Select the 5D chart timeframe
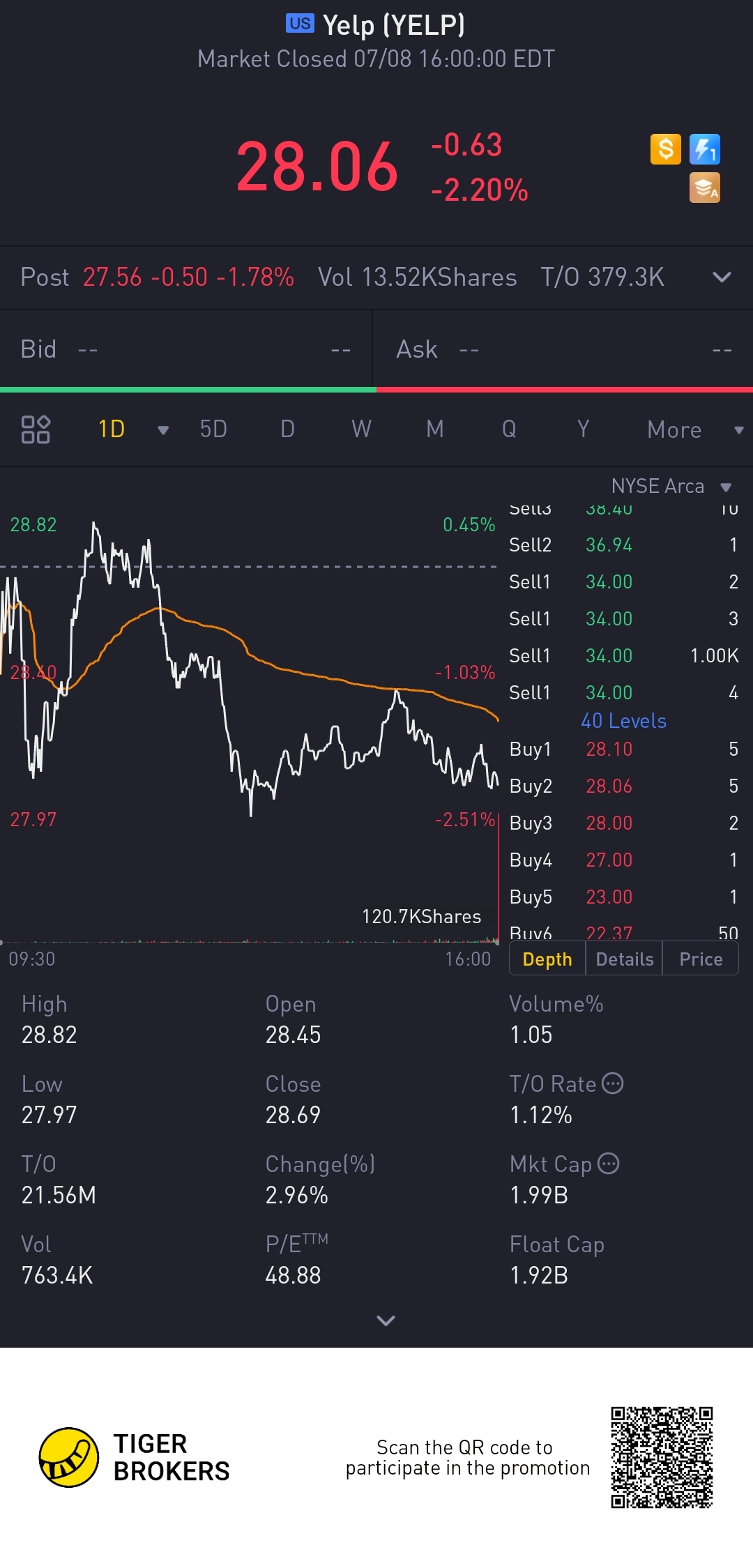Screen dimensions: 753x1568 [x=213, y=429]
